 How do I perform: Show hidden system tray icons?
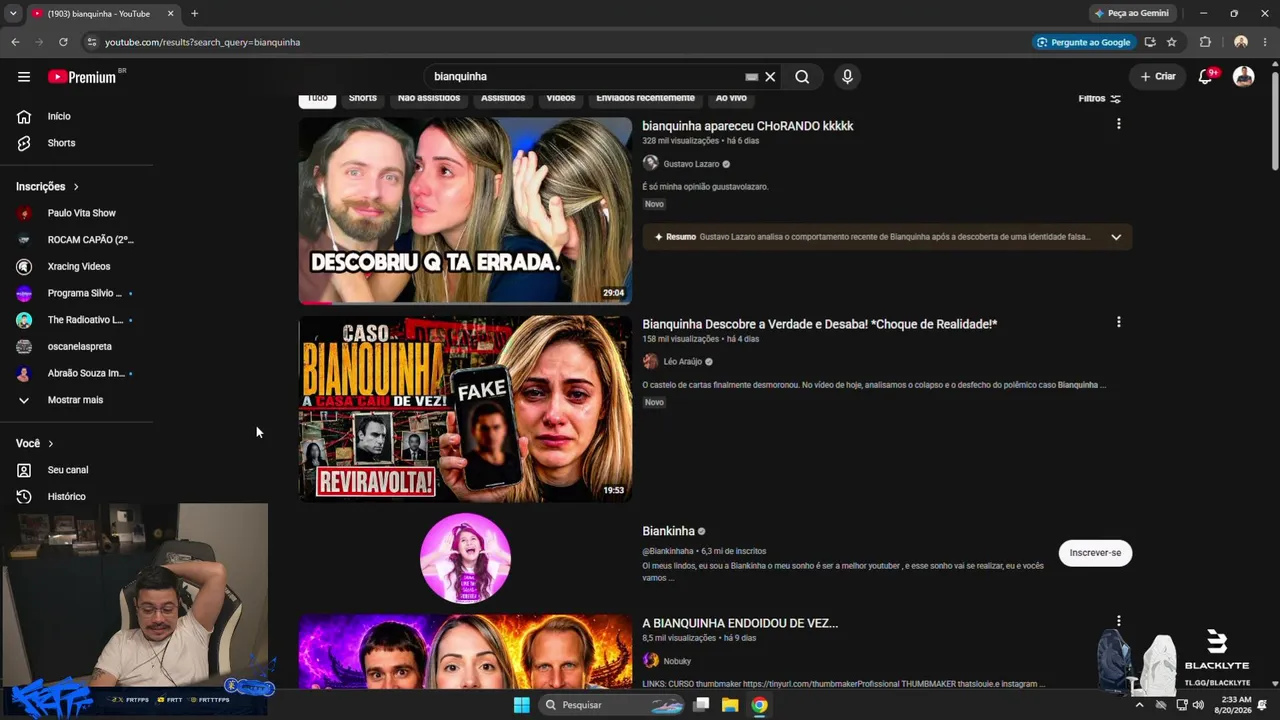coord(1139,705)
